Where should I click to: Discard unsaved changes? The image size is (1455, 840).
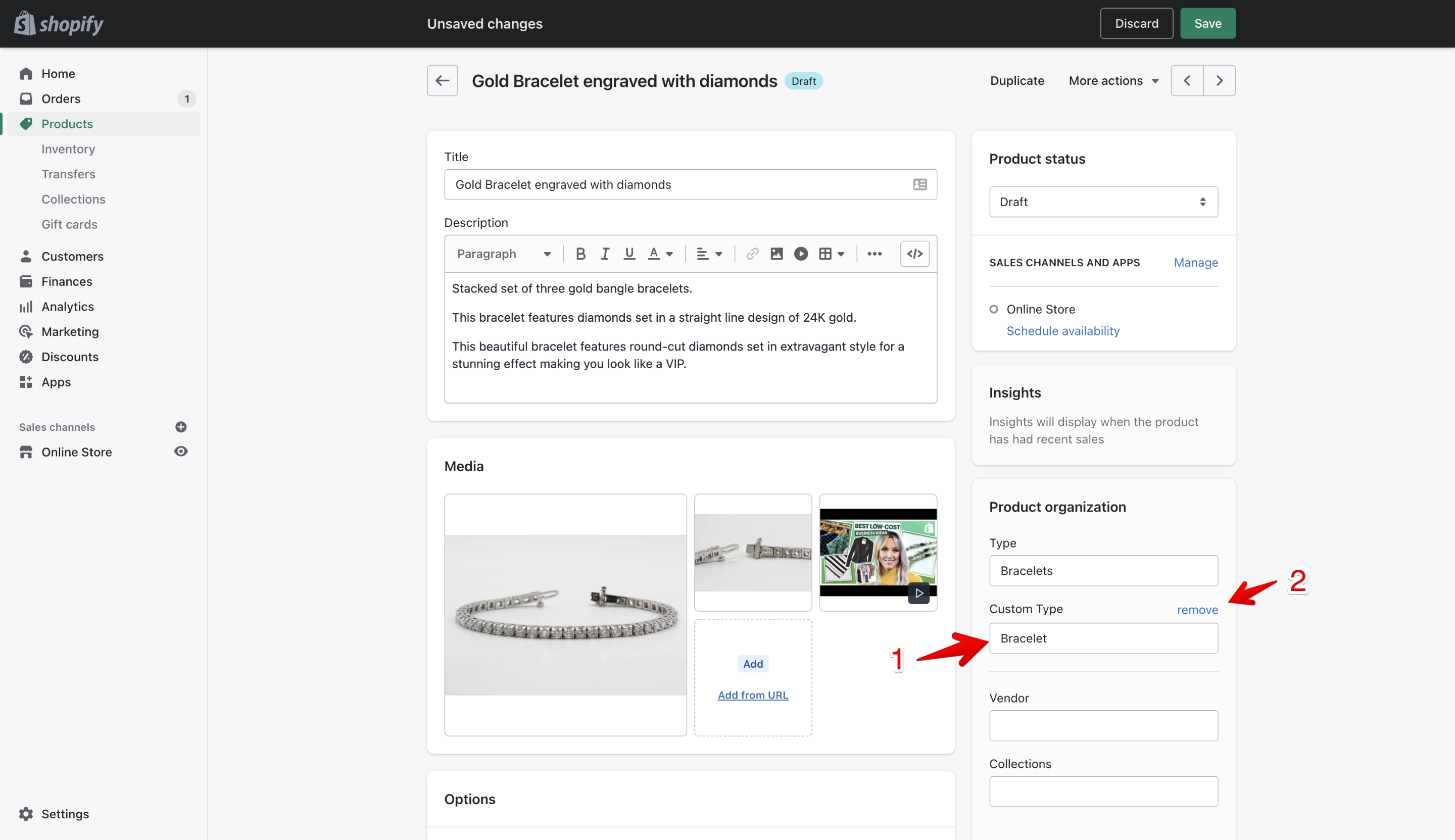1136,23
